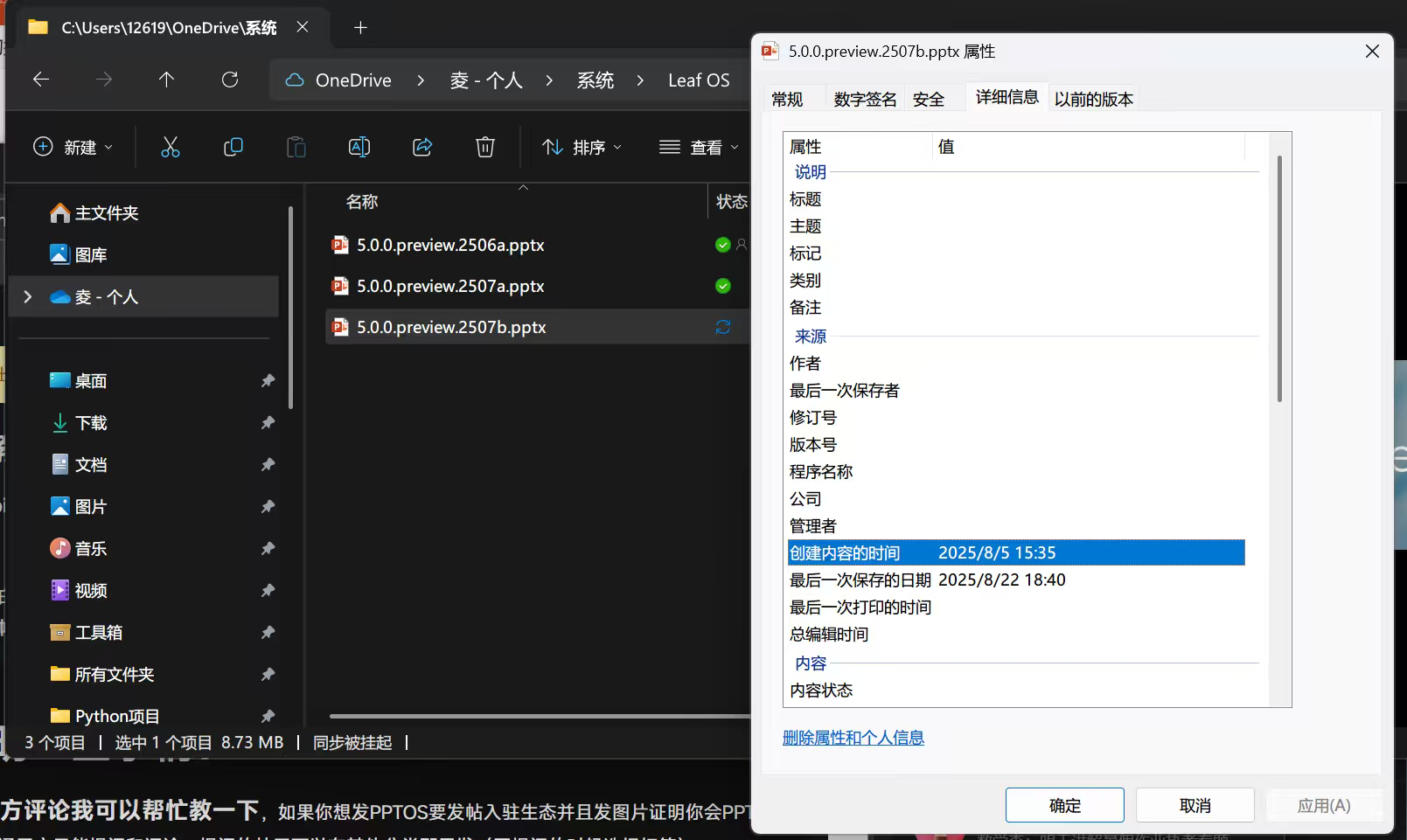Viewport: 1407px width, 840px height.
Task: Click the Copy icon
Action: tap(233, 147)
